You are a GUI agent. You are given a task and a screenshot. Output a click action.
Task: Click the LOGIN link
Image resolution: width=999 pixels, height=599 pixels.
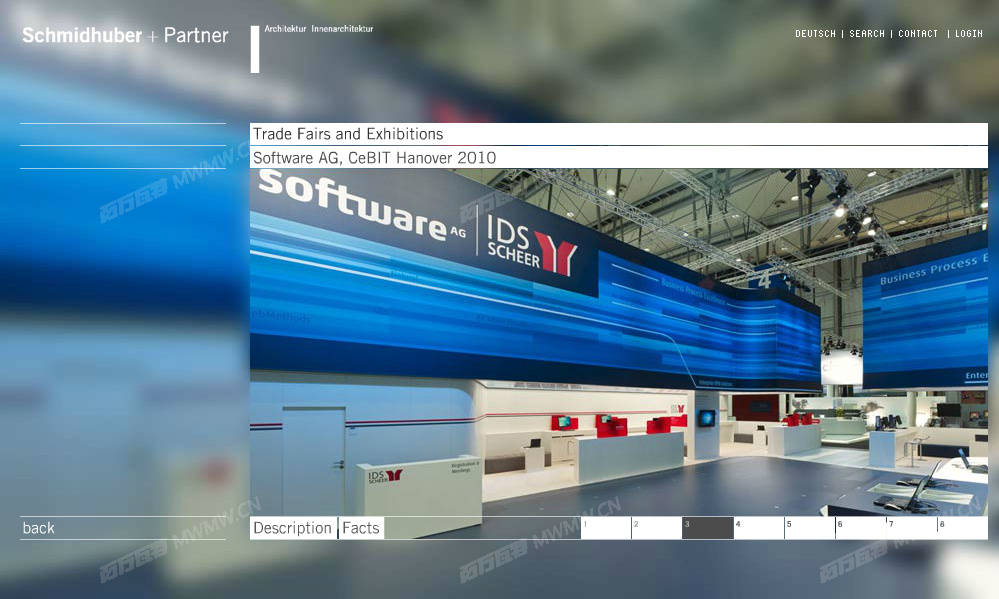[x=968, y=34]
